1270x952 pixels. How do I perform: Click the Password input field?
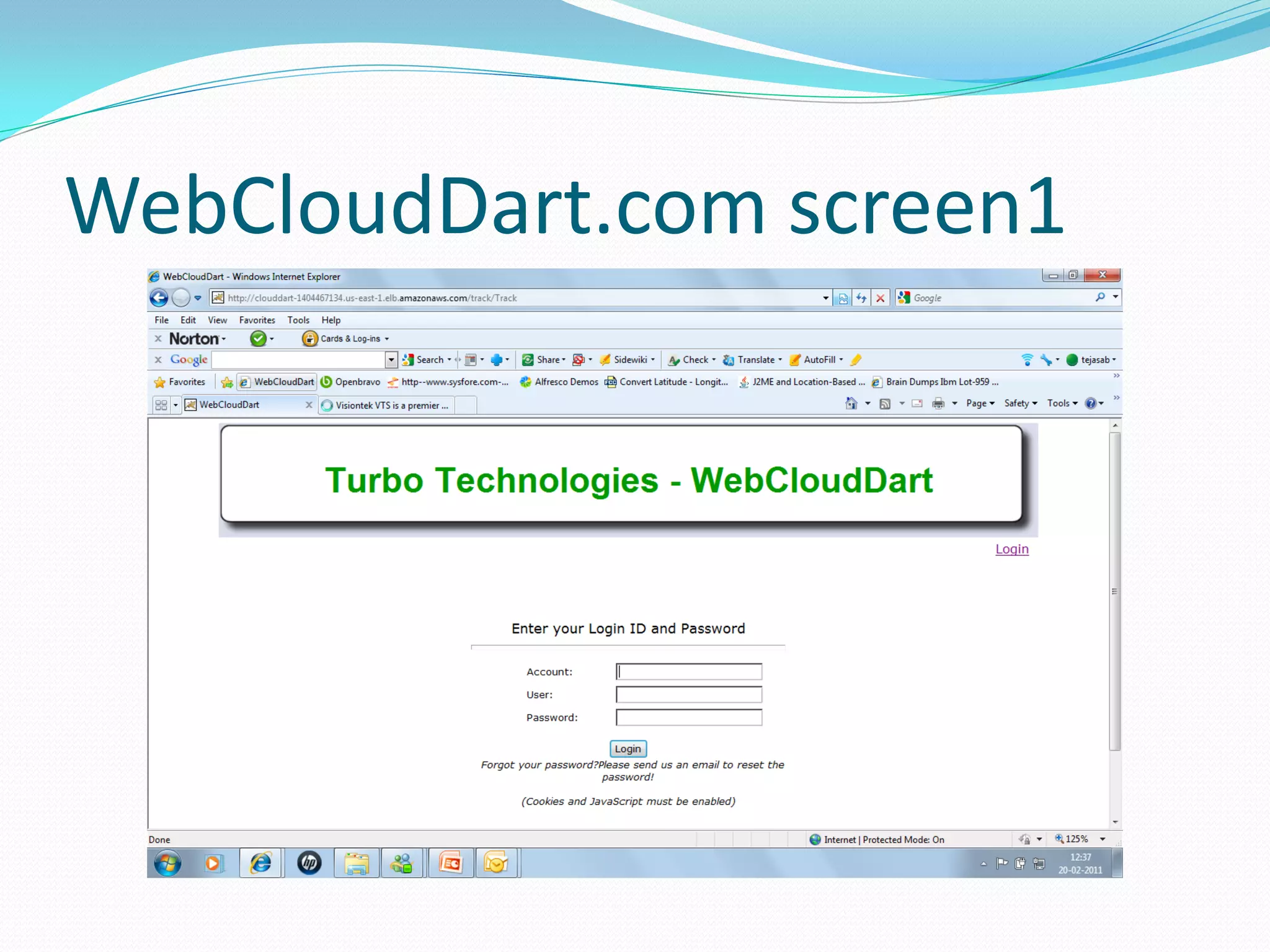pyautogui.click(x=689, y=718)
